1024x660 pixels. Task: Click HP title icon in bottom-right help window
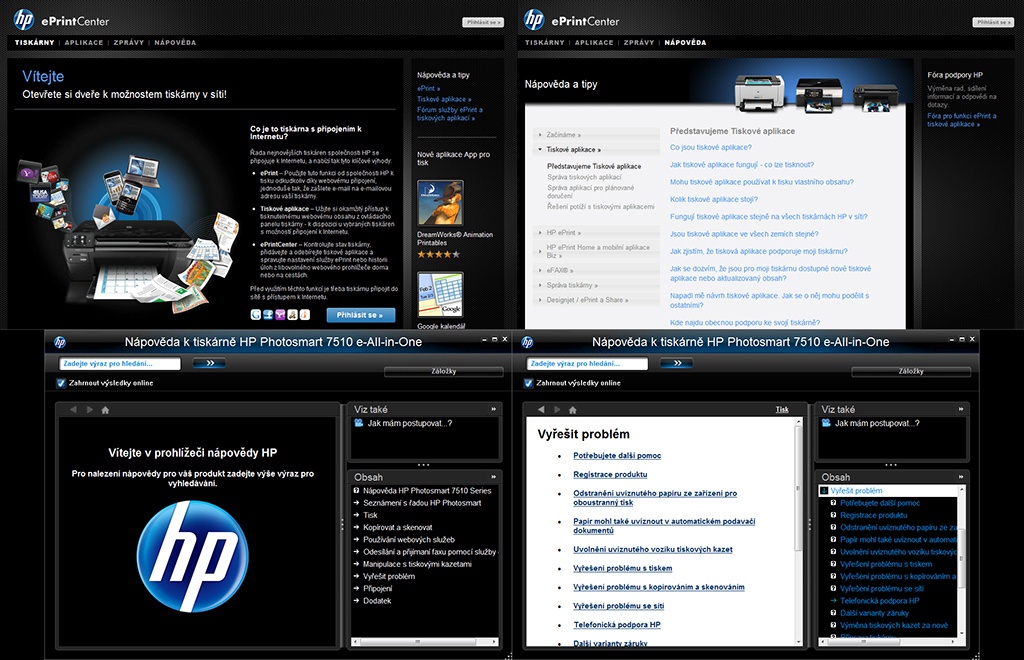pos(528,342)
